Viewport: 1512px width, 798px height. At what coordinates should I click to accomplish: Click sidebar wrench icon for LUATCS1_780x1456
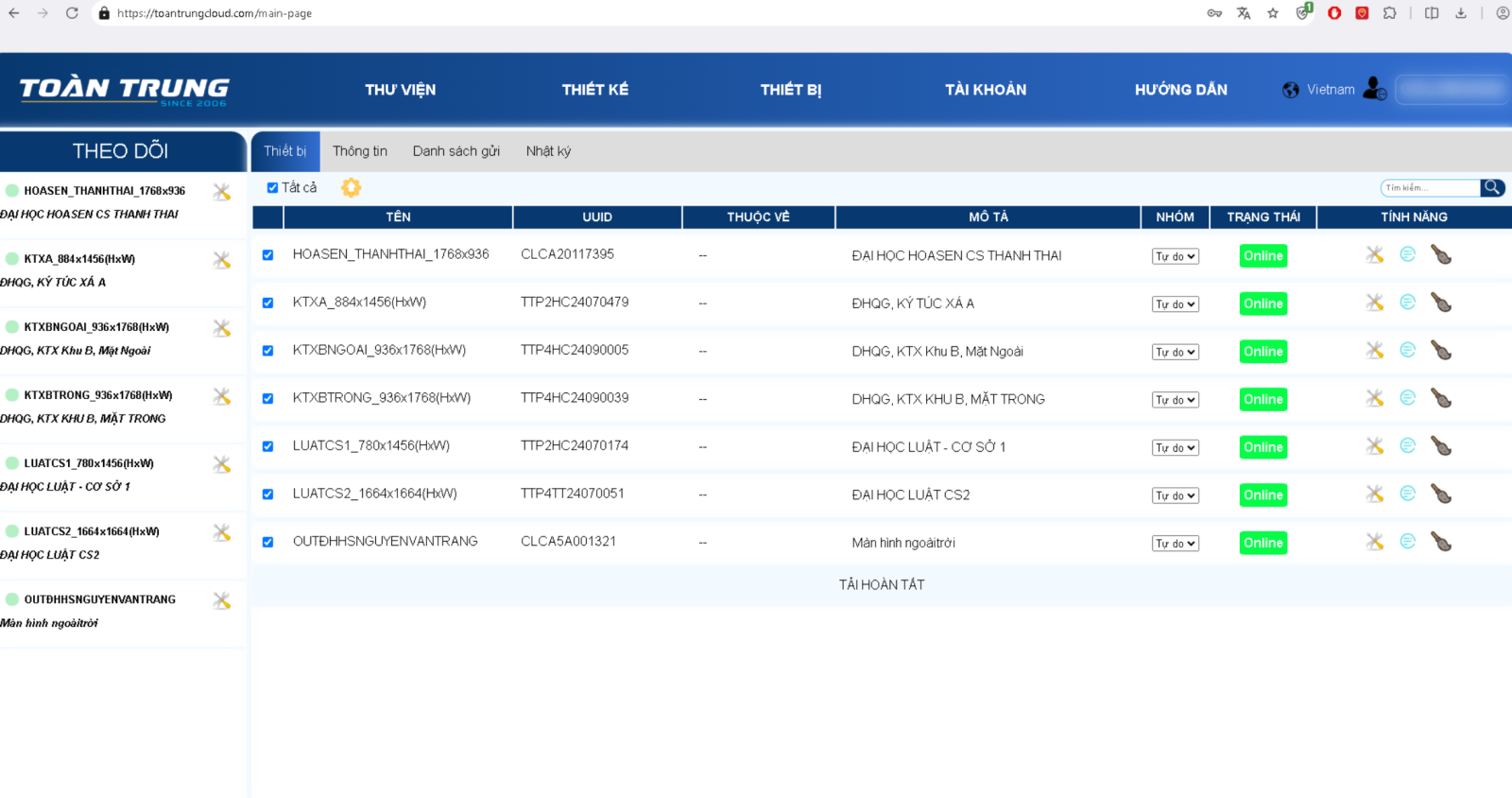pos(222,464)
